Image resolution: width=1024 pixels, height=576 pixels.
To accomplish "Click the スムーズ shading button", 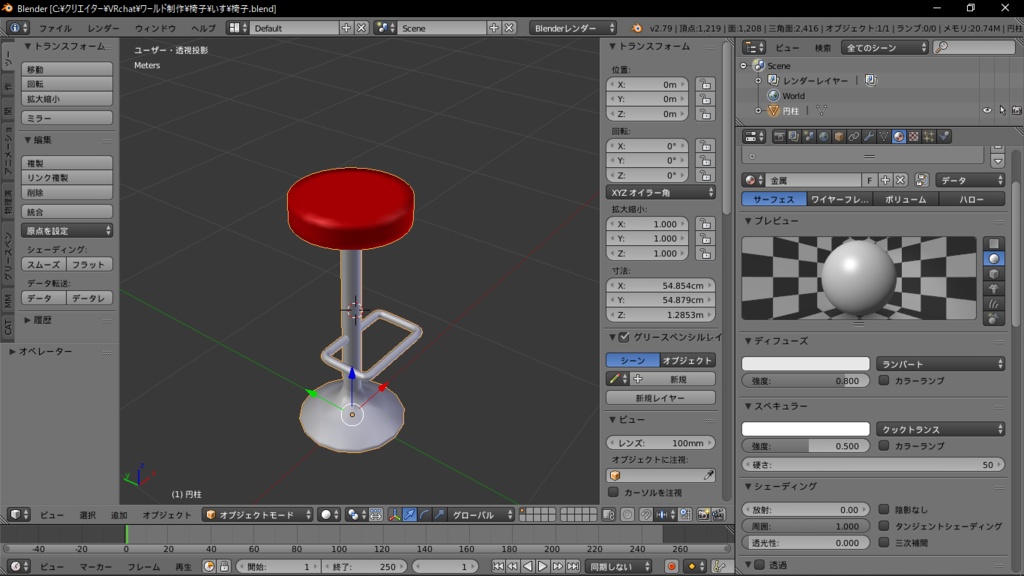I will point(44,264).
